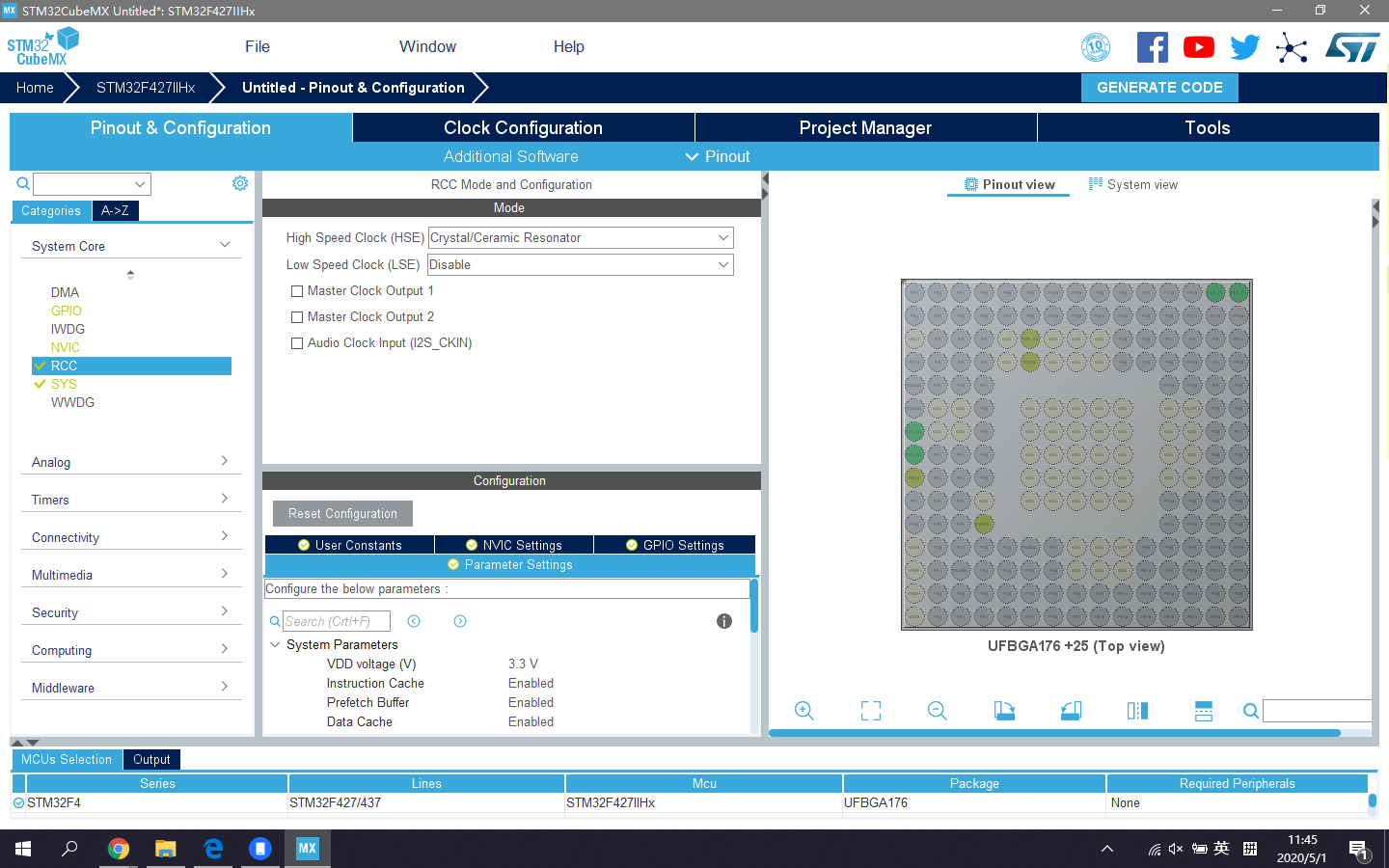Viewport: 1389px width, 868px height.
Task: Open the Window menu
Action: click(427, 46)
